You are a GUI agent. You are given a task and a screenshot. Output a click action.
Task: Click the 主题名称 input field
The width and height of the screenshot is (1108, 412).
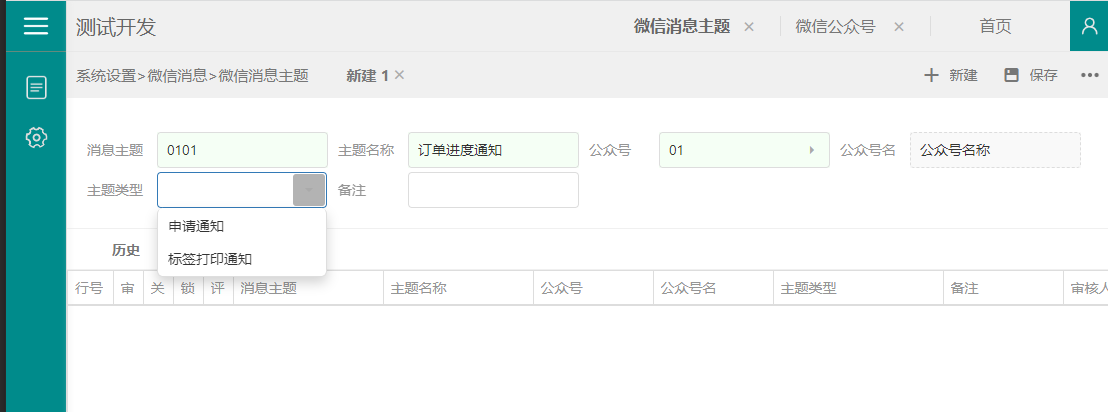493,150
